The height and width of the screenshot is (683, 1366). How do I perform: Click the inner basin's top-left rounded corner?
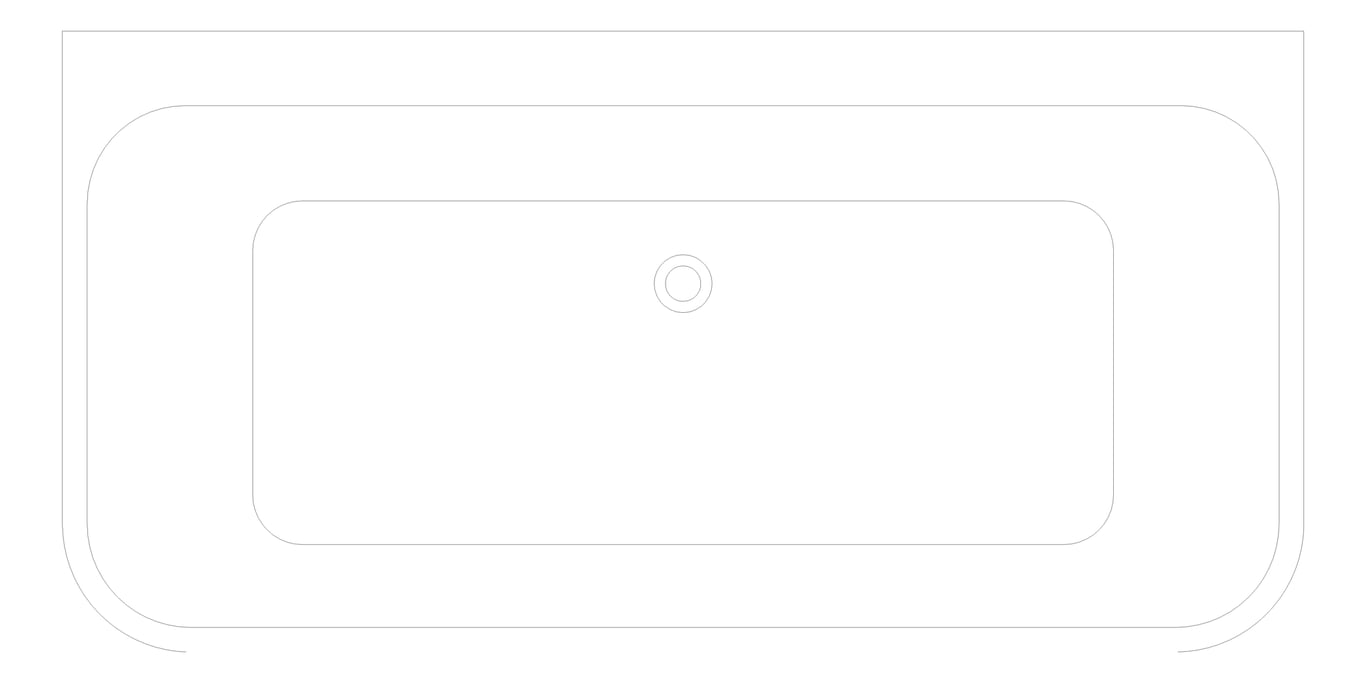point(267,215)
